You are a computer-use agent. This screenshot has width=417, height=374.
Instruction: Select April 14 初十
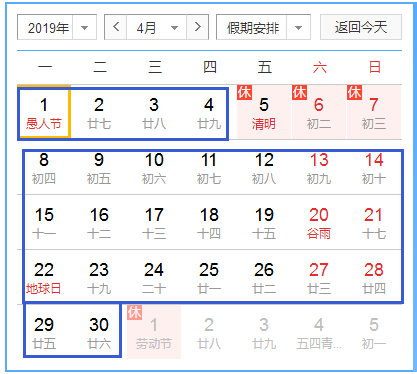coord(374,168)
